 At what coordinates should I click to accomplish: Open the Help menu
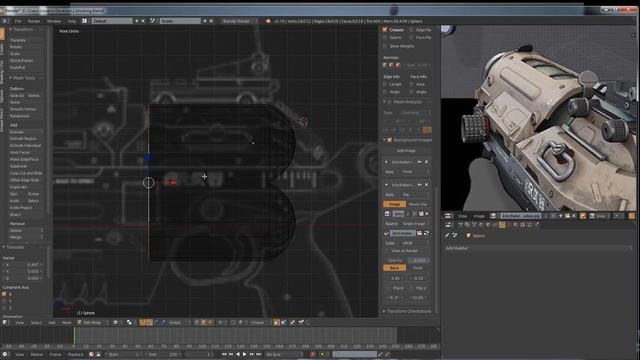click(x=72, y=21)
